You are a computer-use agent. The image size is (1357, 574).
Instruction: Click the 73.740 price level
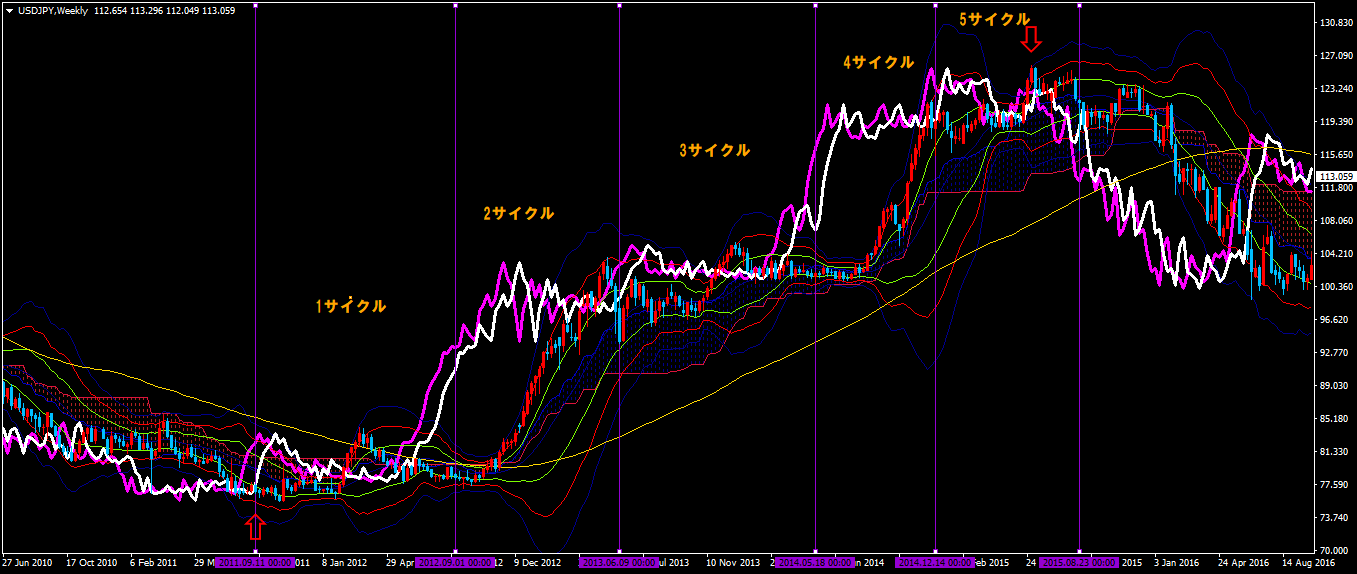tap(1334, 518)
